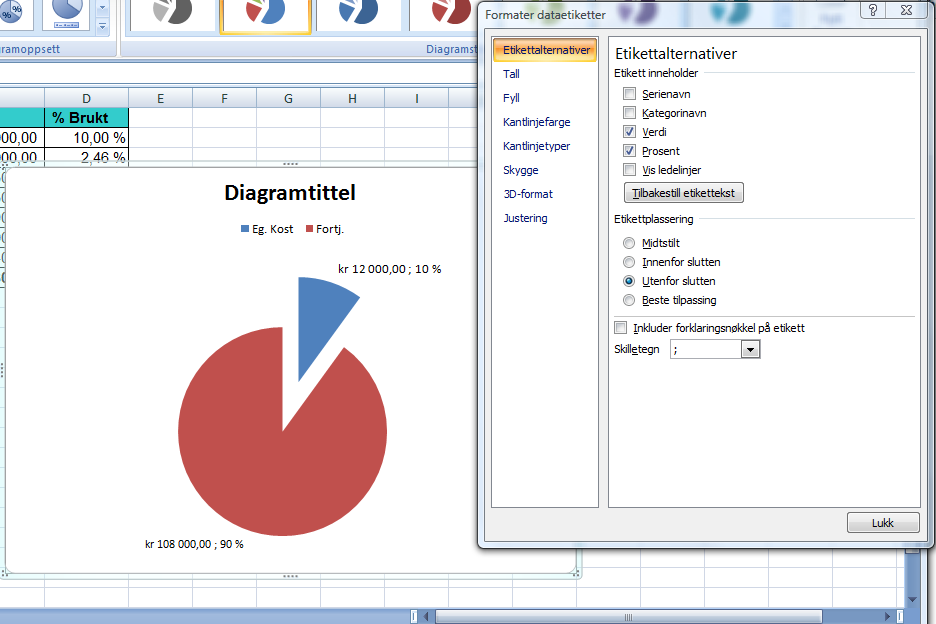This screenshot has height=624, width=936.
Task: Click the cell containing 2,46 %
Action: [x=87, y=156]
